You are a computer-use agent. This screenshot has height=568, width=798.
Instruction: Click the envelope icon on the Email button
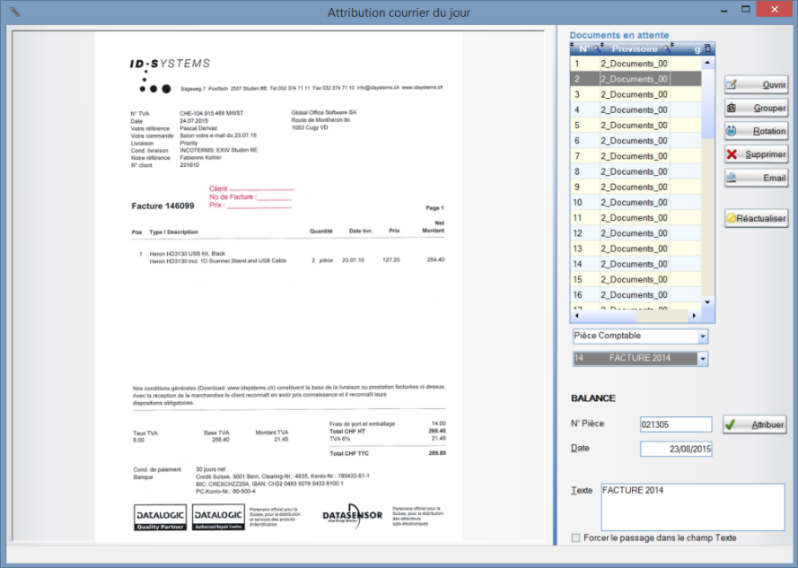(x=731, y=178)
